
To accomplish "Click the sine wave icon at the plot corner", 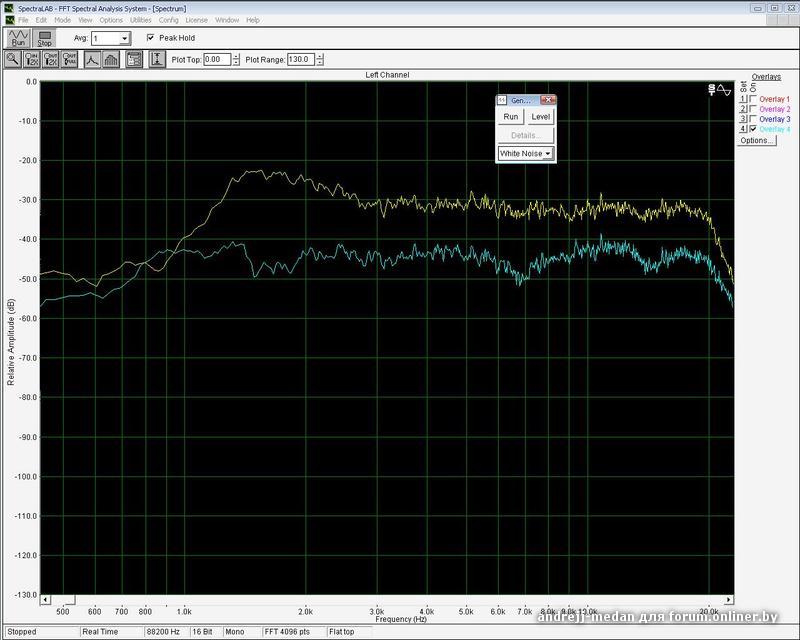I will pyautogui.click(x=725, y=90).
